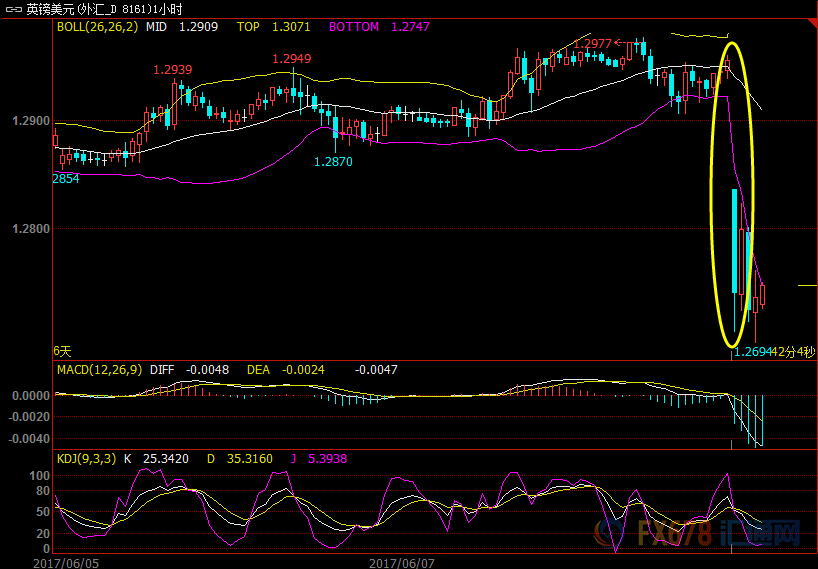Viewport: 818px width, 569px height.
Task: Click the 1.2800 price axis label
Action: click(31, 228)
